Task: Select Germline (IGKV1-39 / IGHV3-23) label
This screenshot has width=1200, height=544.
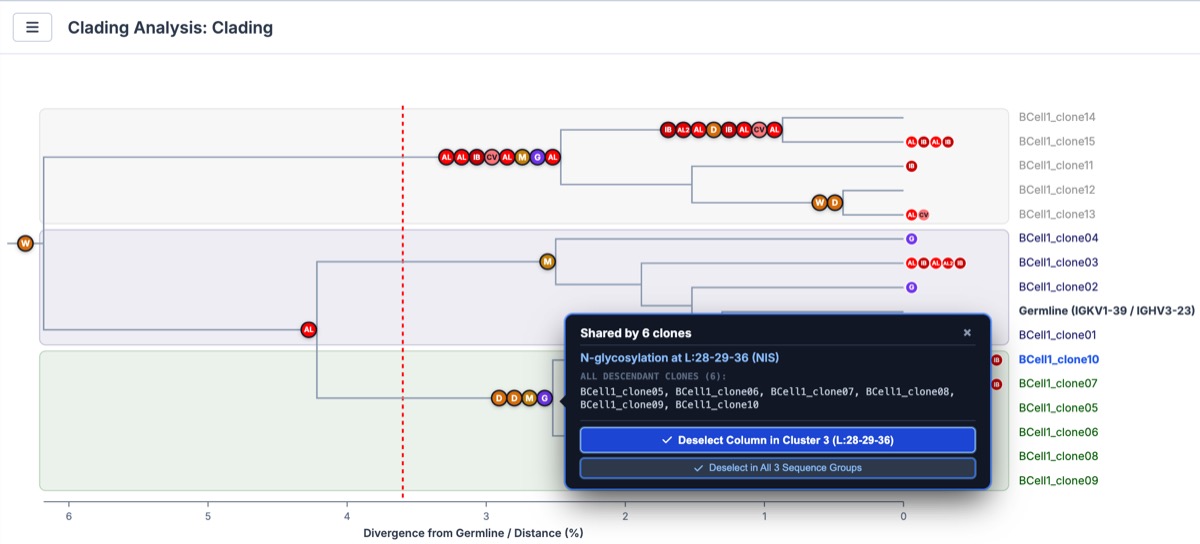Action: pyautogui.click(x=1107, y=311)
